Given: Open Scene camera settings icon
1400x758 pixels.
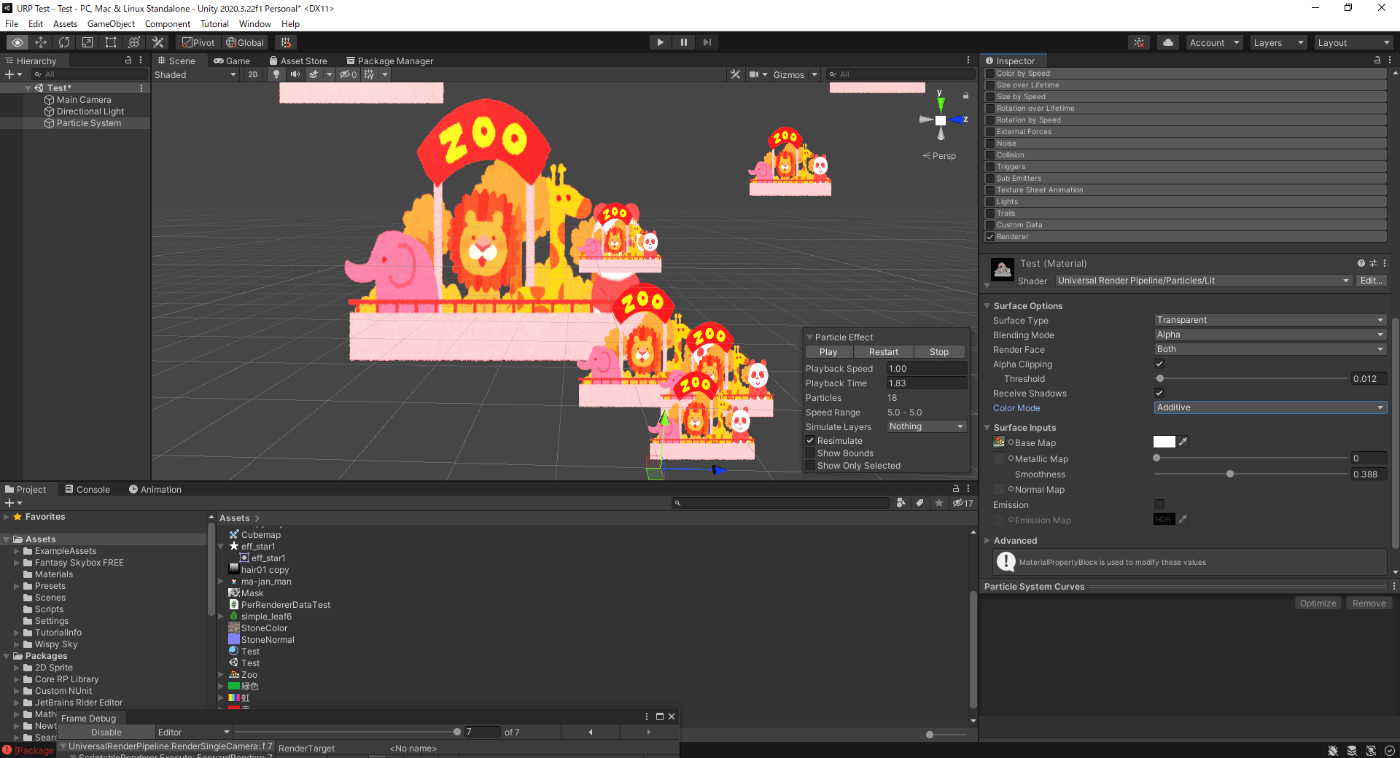Looking at the screenshot, I should click(x=753, y=74).
